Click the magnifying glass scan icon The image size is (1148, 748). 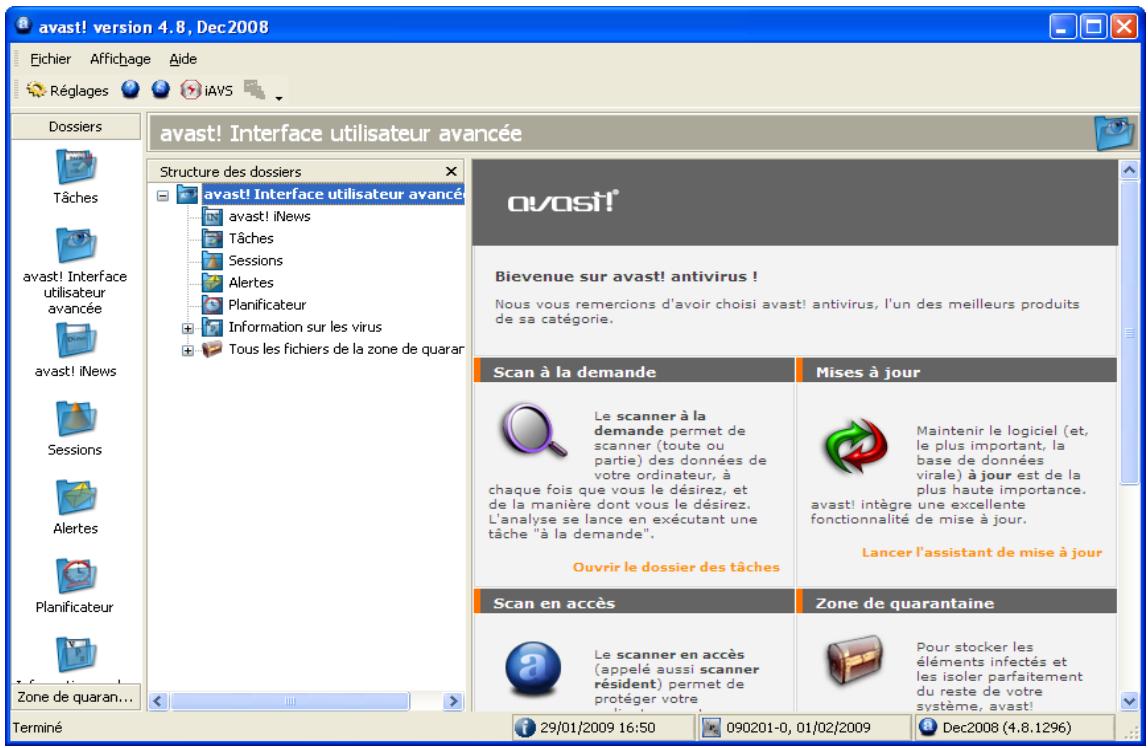534,430
